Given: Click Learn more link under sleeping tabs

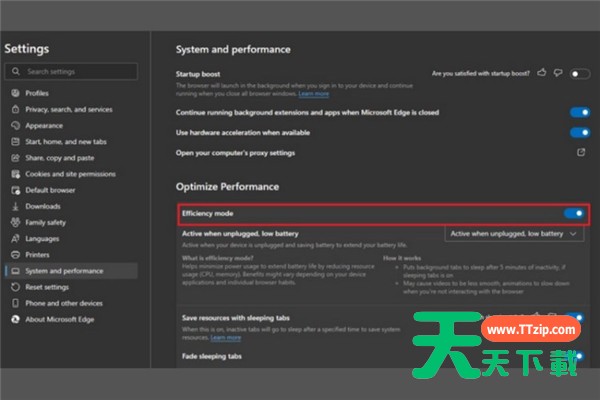Looking at the screenshot, I should 226,338.
